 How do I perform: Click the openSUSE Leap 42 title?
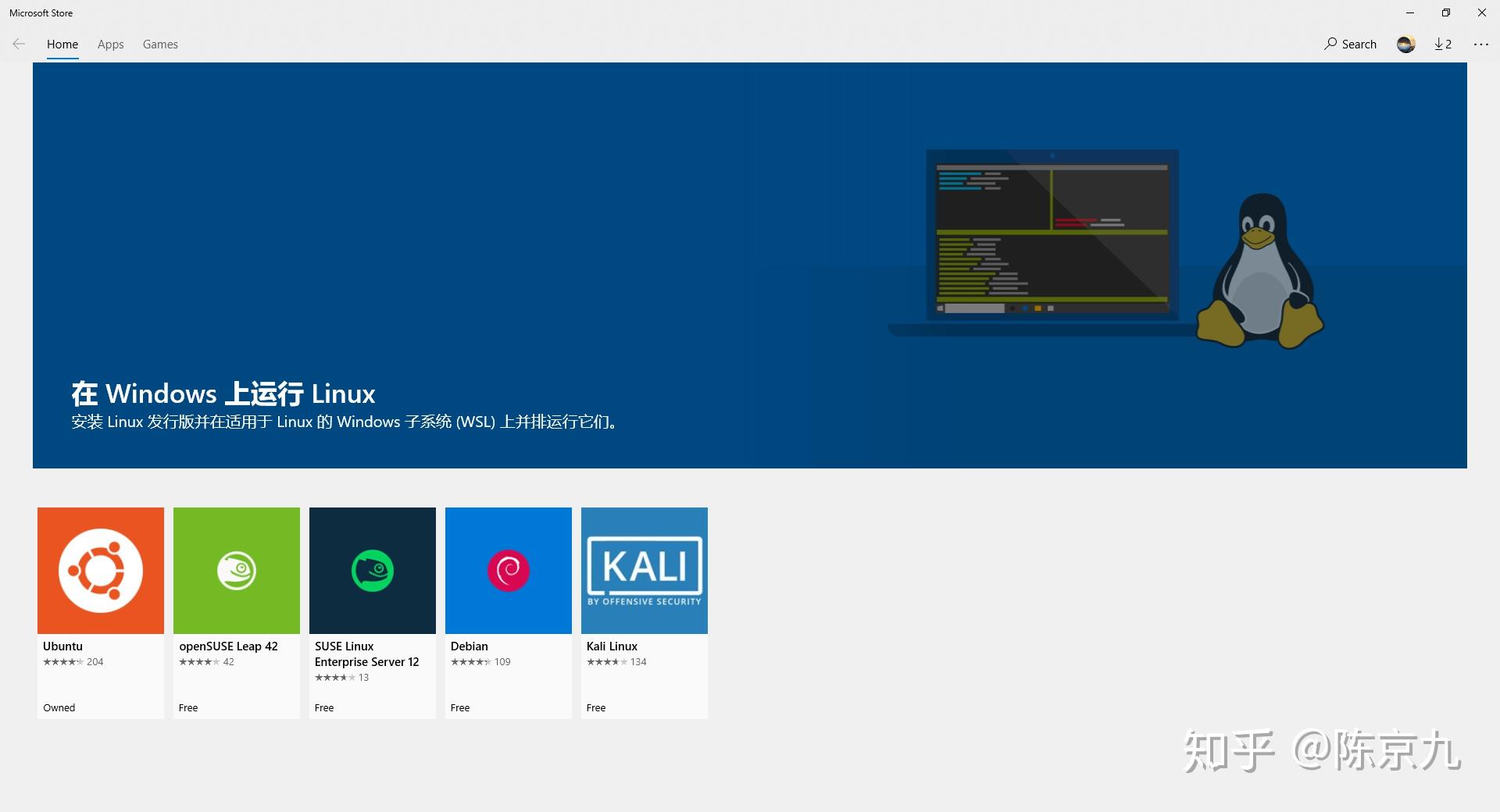(228, 646)
